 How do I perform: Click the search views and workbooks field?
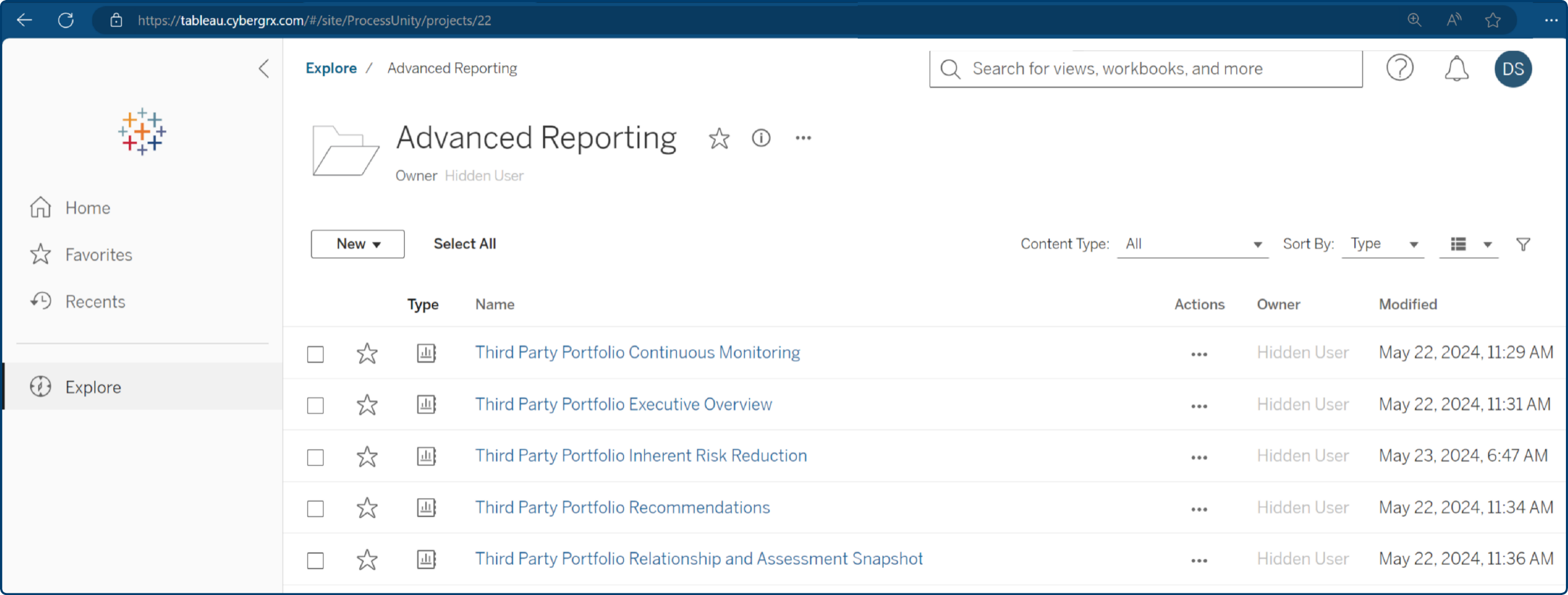(1144, 68)
